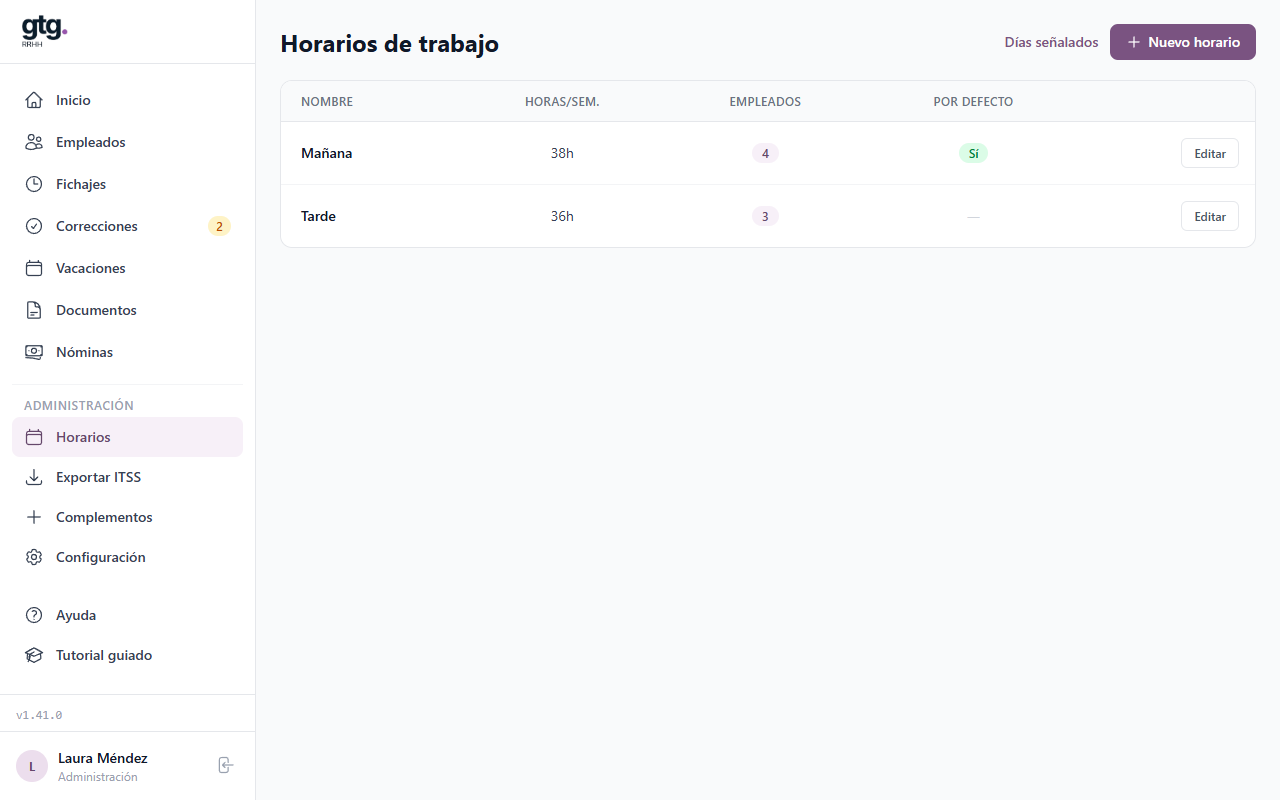Click the employee count badge for Mañana
Image resolution: width=1280 pixels, height=800 pixels.
pyautogui.click(x=765, y=153)
